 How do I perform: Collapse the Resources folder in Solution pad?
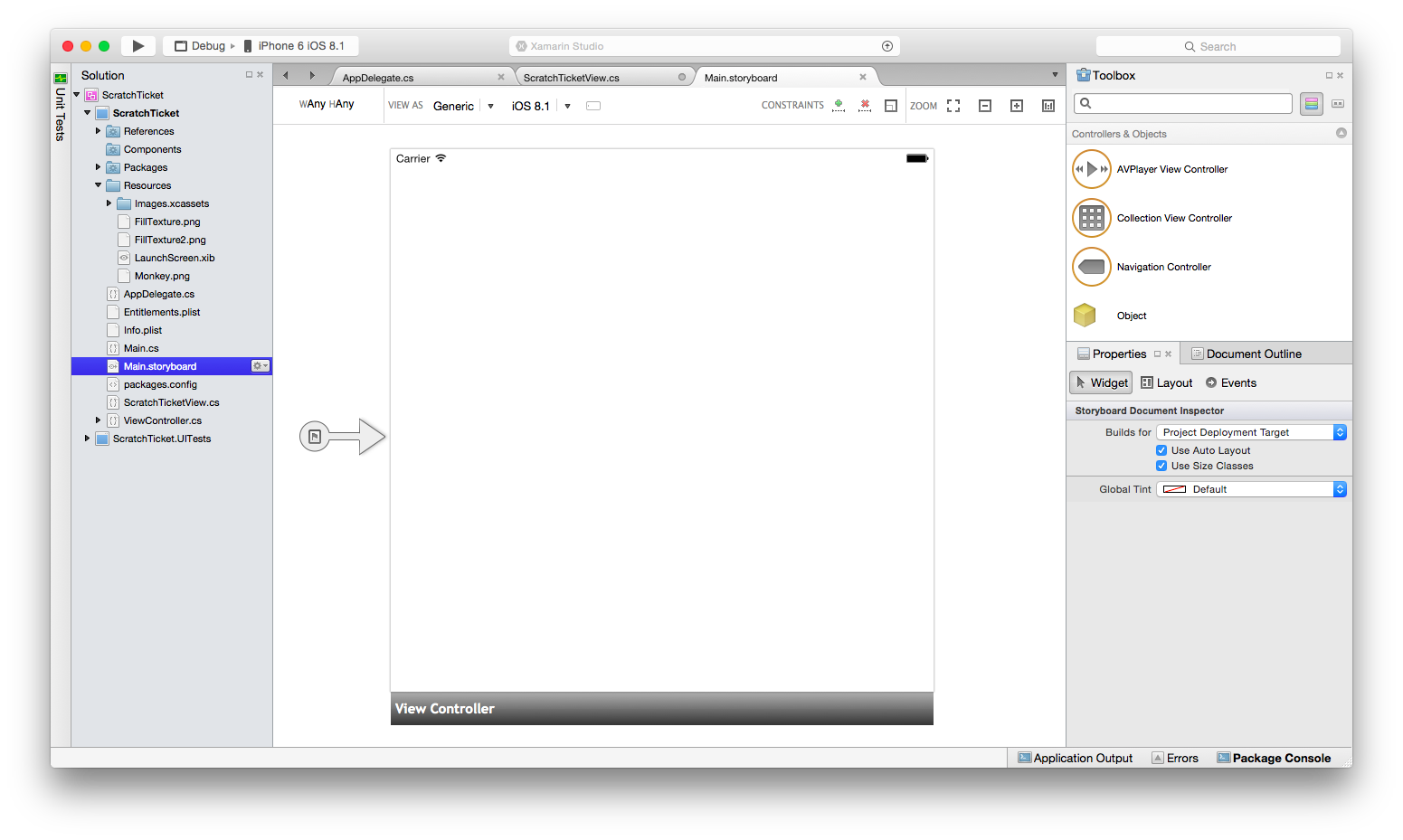98,184
